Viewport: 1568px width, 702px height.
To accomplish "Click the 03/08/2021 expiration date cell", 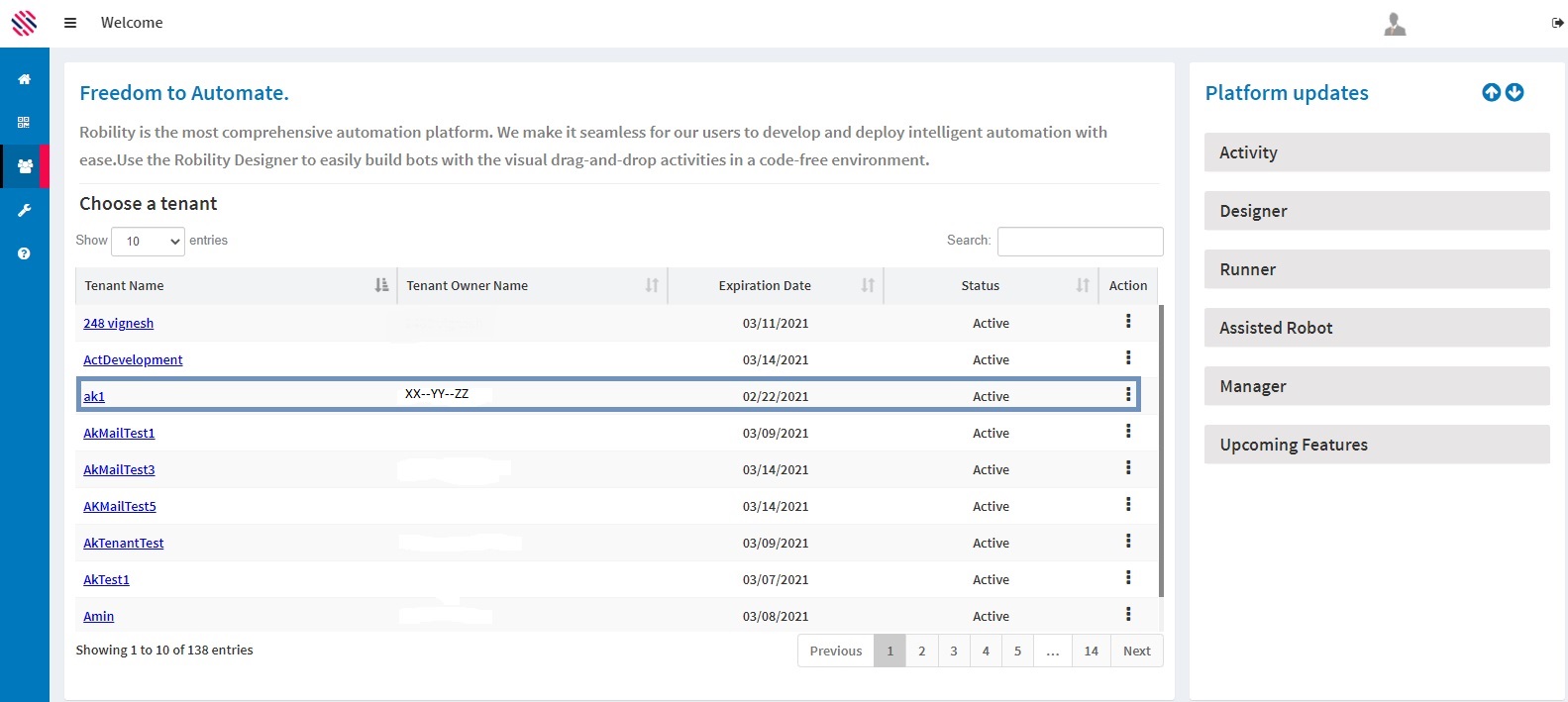I will (776, 616).
